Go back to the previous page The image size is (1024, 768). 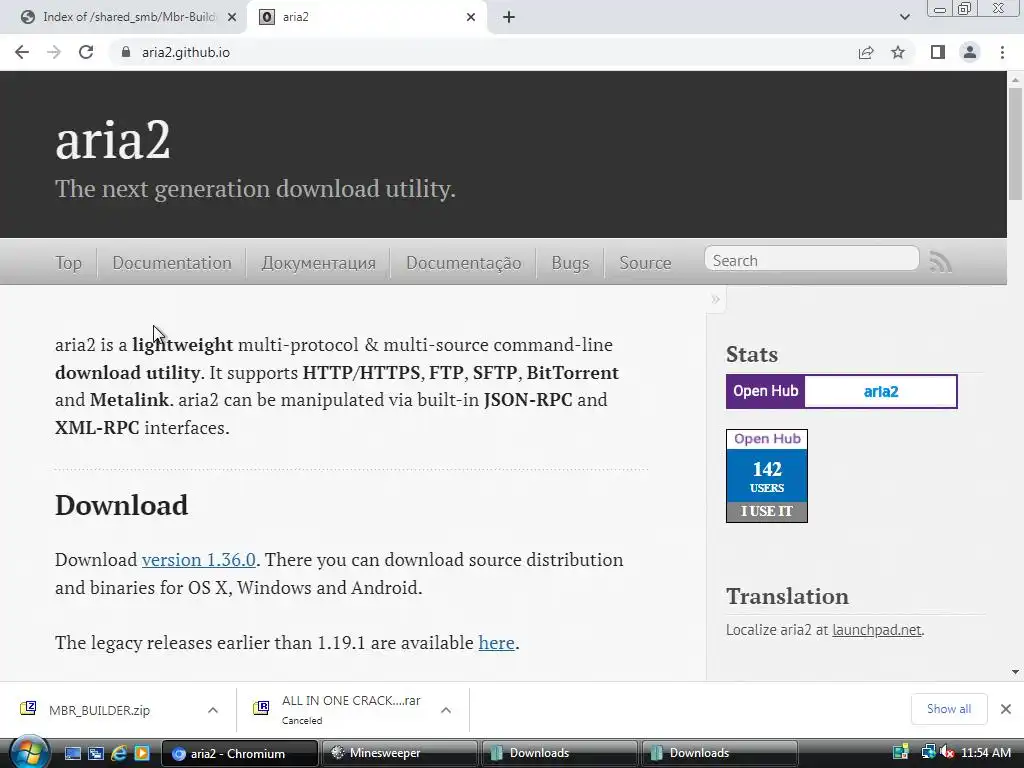point(22,52)
